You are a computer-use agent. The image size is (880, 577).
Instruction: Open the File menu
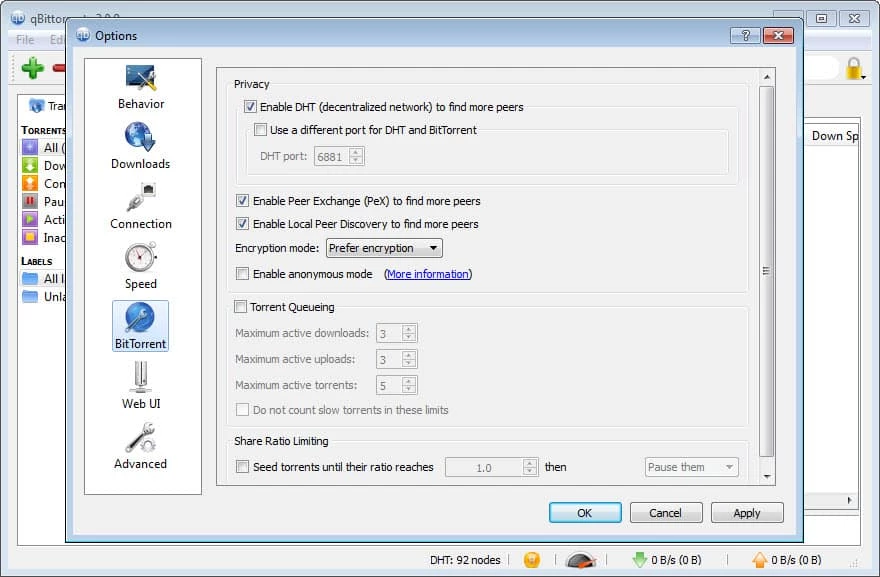point(25,40)
